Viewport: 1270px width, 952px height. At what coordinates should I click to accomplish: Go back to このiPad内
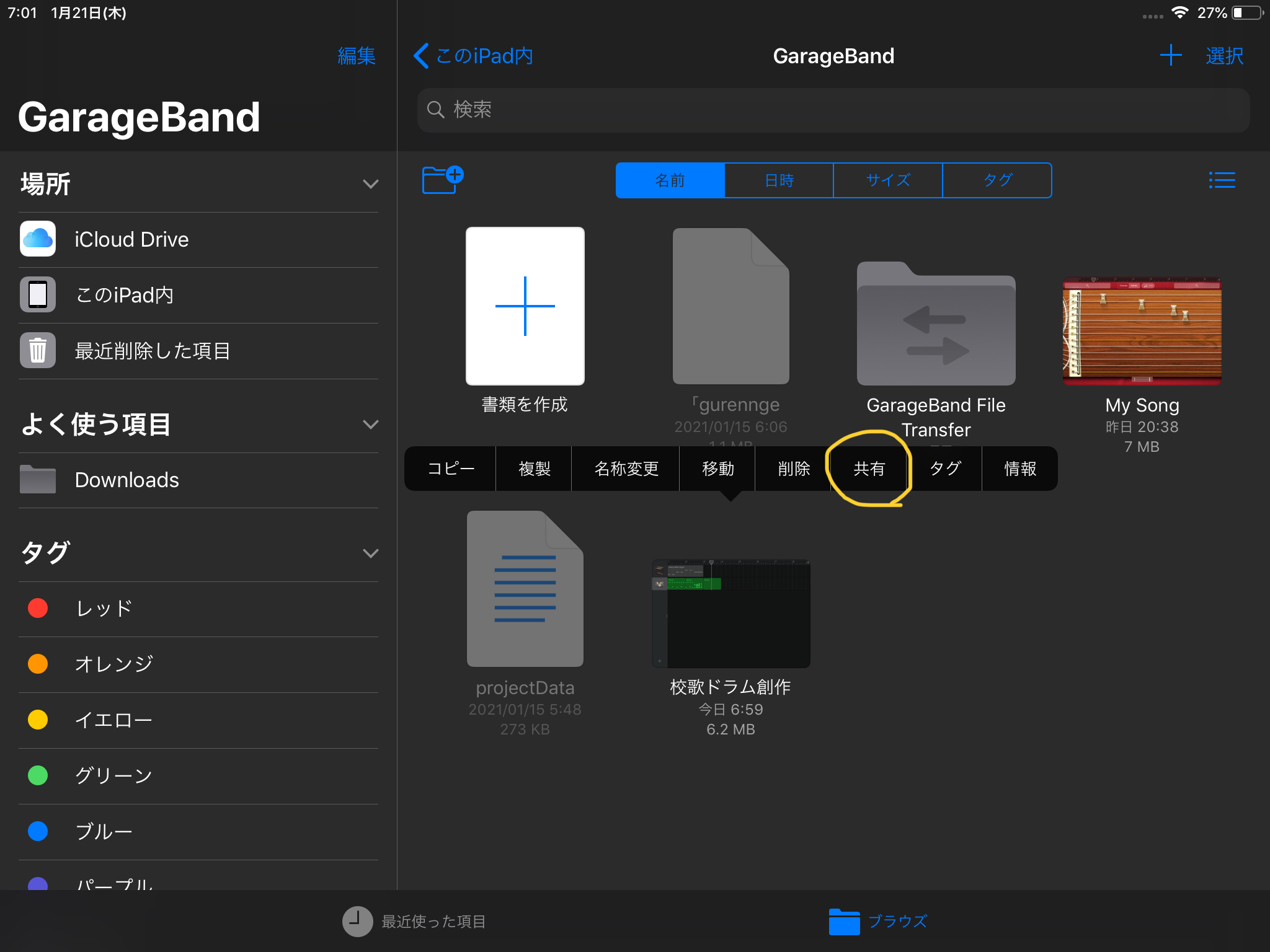point(473,56)
